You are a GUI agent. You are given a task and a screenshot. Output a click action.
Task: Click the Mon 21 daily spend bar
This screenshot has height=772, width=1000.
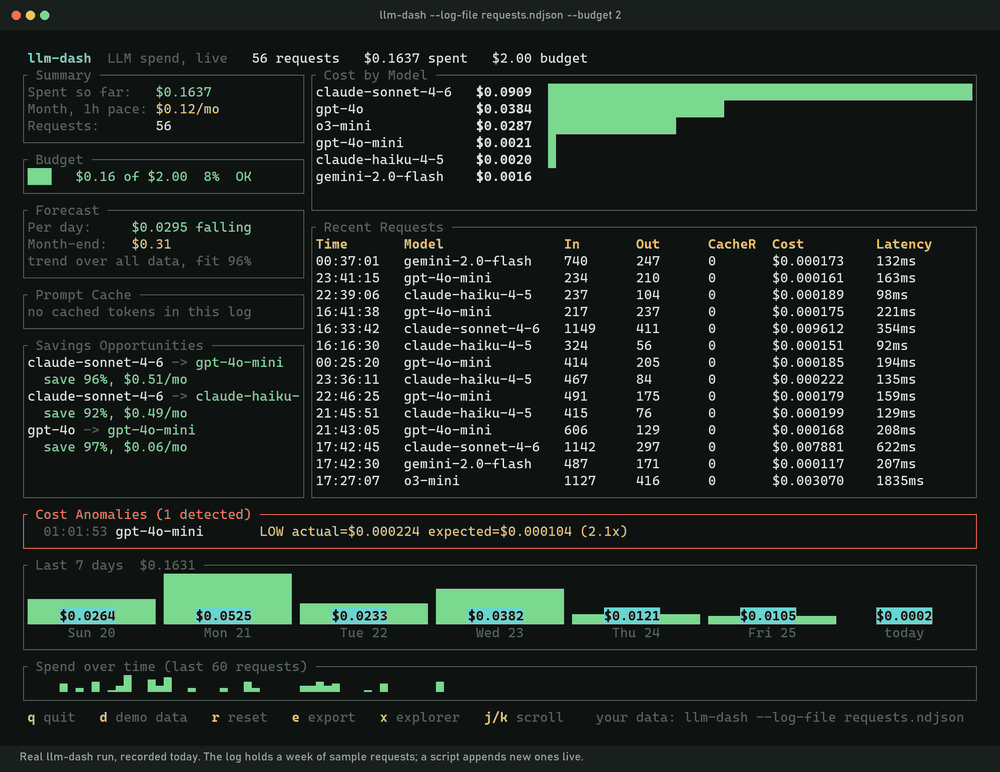coord(228,598)
